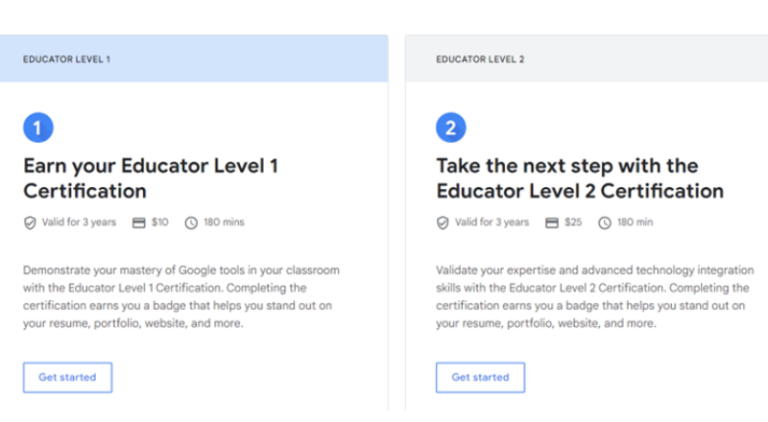Click Level 2 Valid for 3 years text
The width and height of the screenshot is (768, 422).
(492, 222)
